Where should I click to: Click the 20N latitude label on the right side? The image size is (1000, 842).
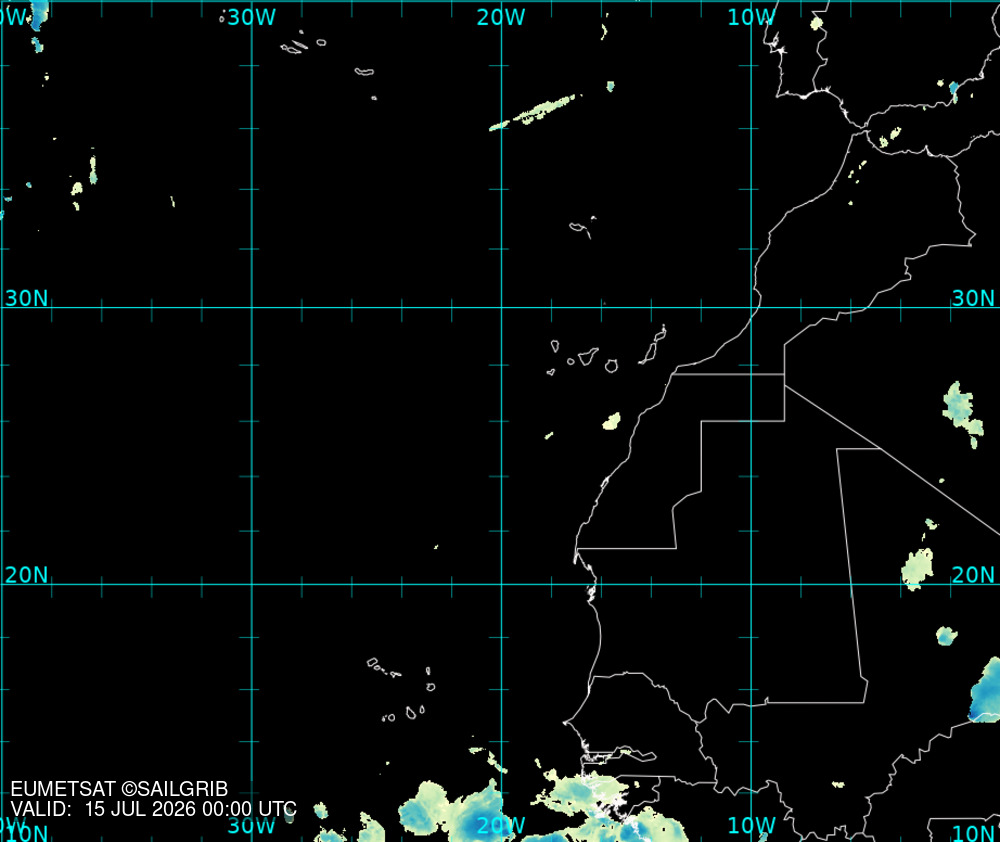coord(973,575)
